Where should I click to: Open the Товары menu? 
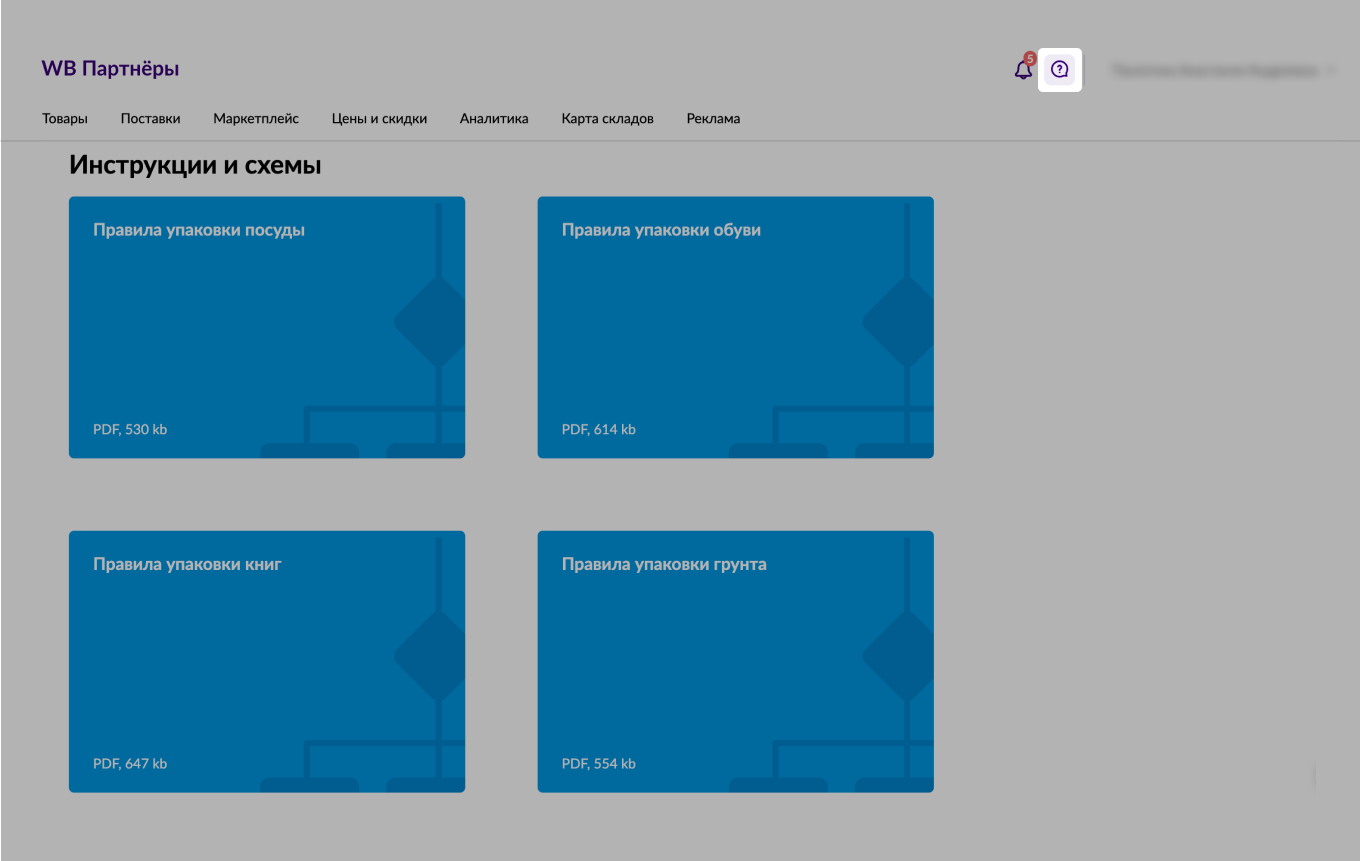pyautogui.click(x=65, y=119)
